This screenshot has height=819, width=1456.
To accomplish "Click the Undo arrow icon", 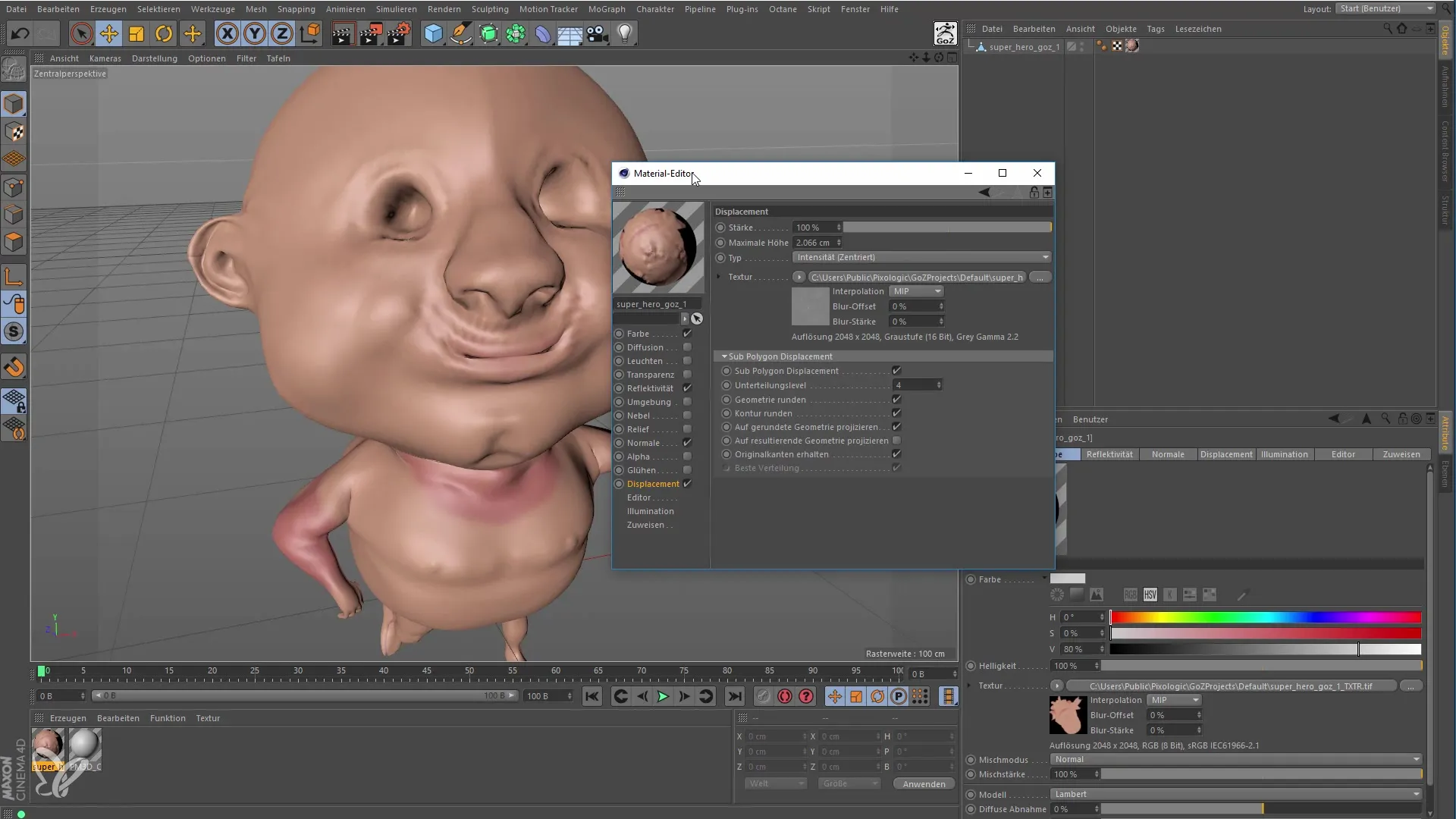I will [x=20, y=33].
